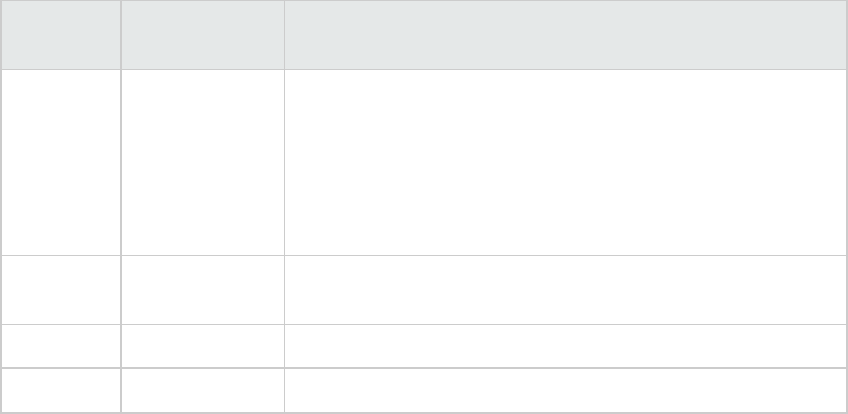This screenshot has width=848, height=414.
Task: Select first-column cell in third body row
Action: [60, 346]
